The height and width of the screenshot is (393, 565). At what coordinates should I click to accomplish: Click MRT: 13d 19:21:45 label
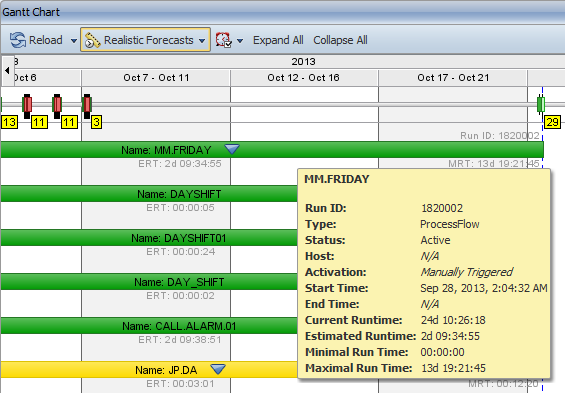click(494, 164)
